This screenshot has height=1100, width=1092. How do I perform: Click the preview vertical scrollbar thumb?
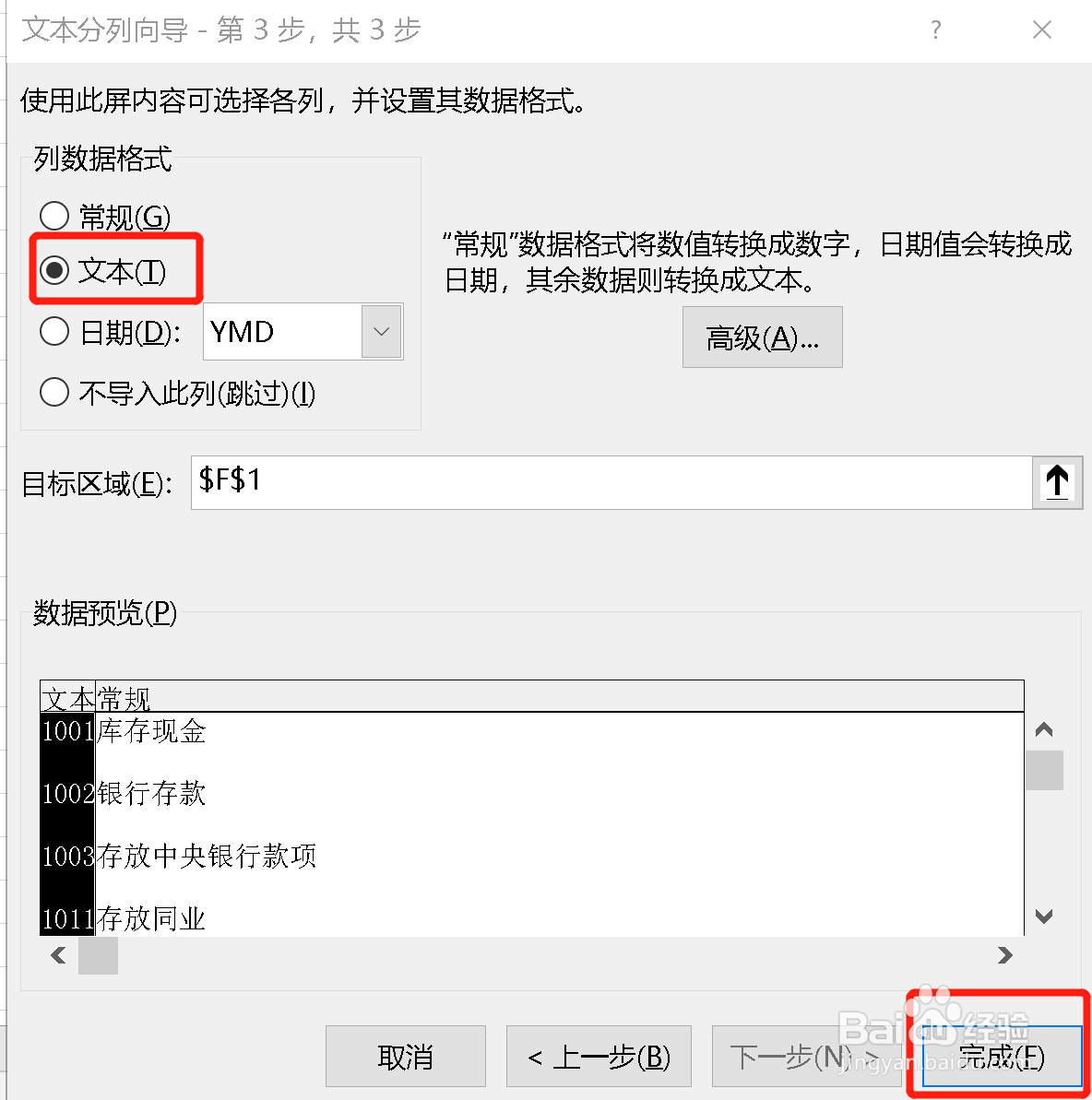[1044, 770]
